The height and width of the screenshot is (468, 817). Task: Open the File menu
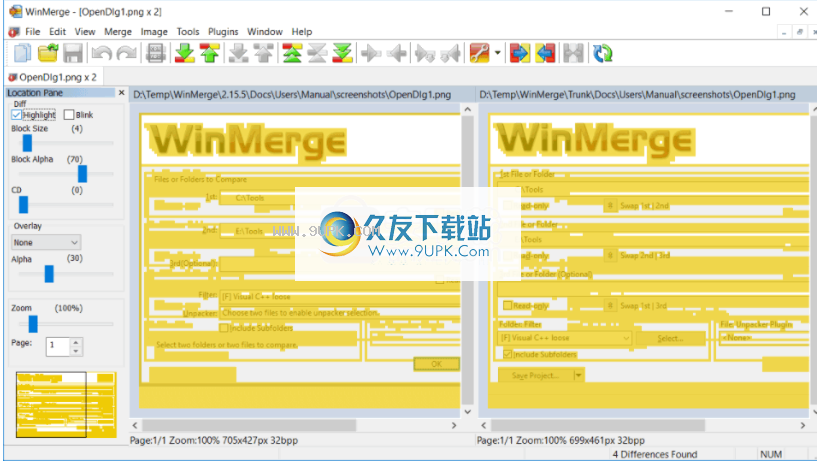[32, 32]
